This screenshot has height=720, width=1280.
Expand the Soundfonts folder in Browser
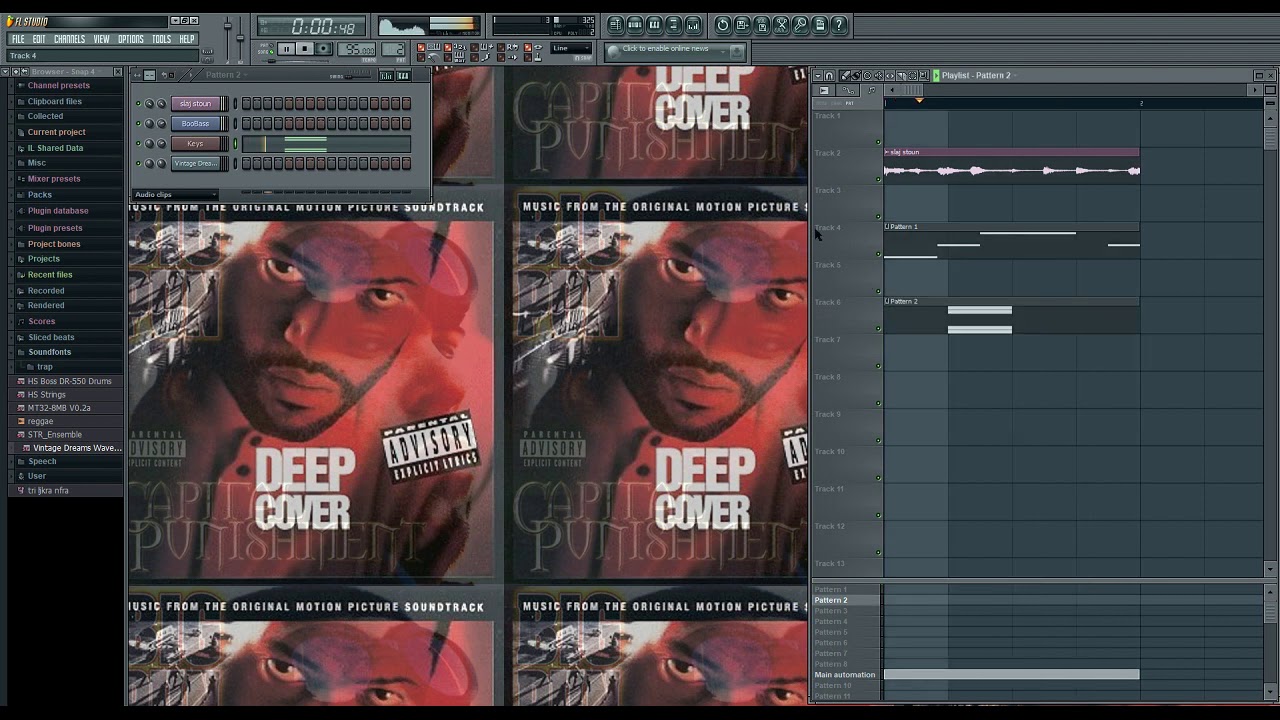click(x=50, y=352)
